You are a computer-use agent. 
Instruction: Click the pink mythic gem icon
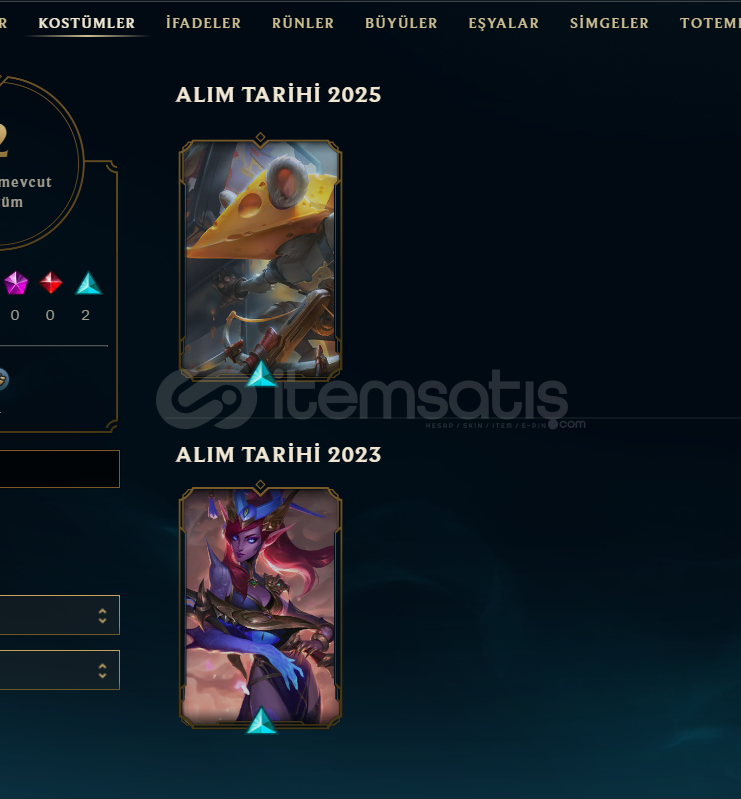pos(16,283)
